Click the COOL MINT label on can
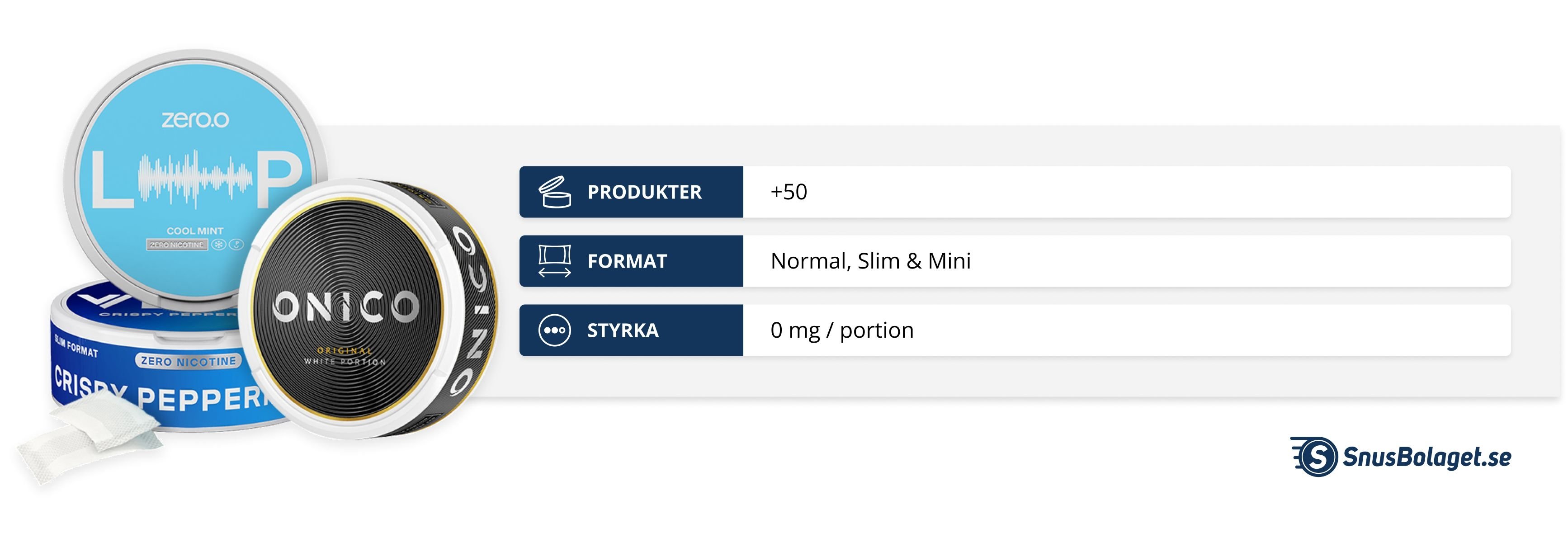1568x533 pixels. pyautogui.click(x=195, y=231)
